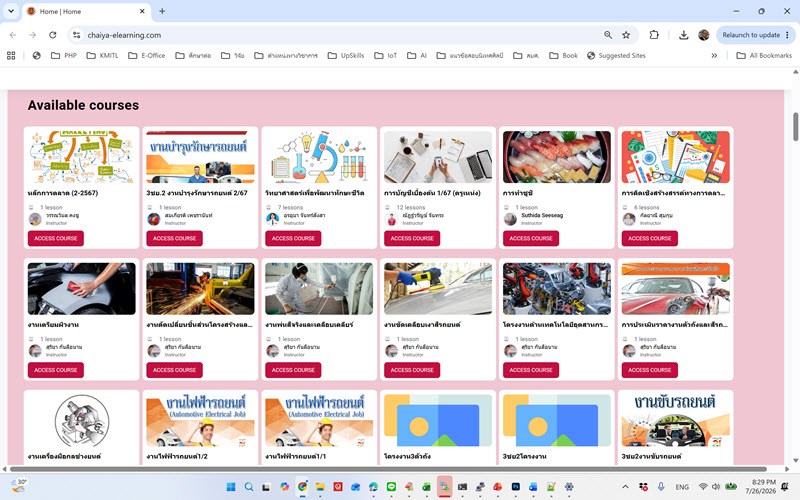Open the robotic car assembly course thumbnail
Viewport: 800px width, 500px height.
tap(557, 289)
